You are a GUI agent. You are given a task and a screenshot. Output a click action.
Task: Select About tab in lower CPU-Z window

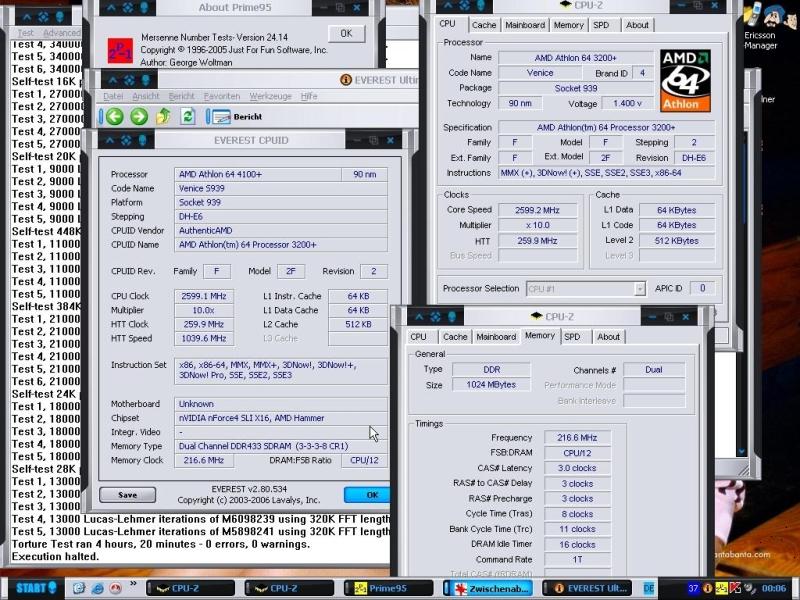pyautogui.click(x=608, y=337)
